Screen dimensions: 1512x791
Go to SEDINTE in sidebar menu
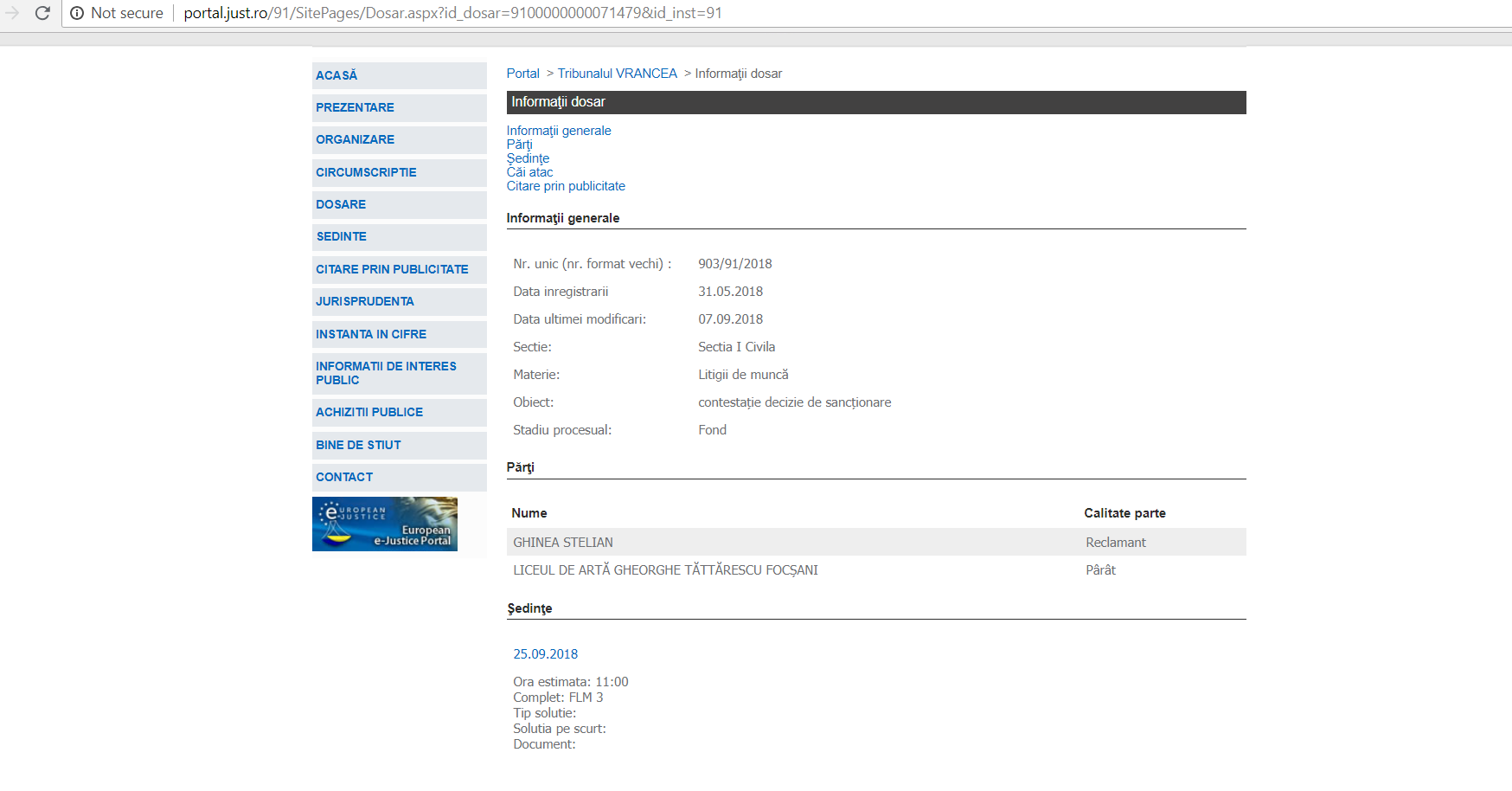tap(341, 236)
